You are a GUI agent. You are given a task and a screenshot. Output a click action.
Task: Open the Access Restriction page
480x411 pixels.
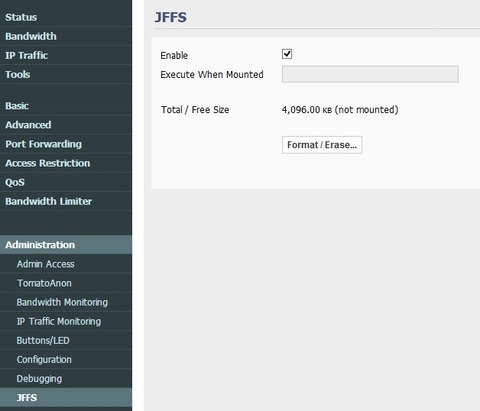coord(66,163)
